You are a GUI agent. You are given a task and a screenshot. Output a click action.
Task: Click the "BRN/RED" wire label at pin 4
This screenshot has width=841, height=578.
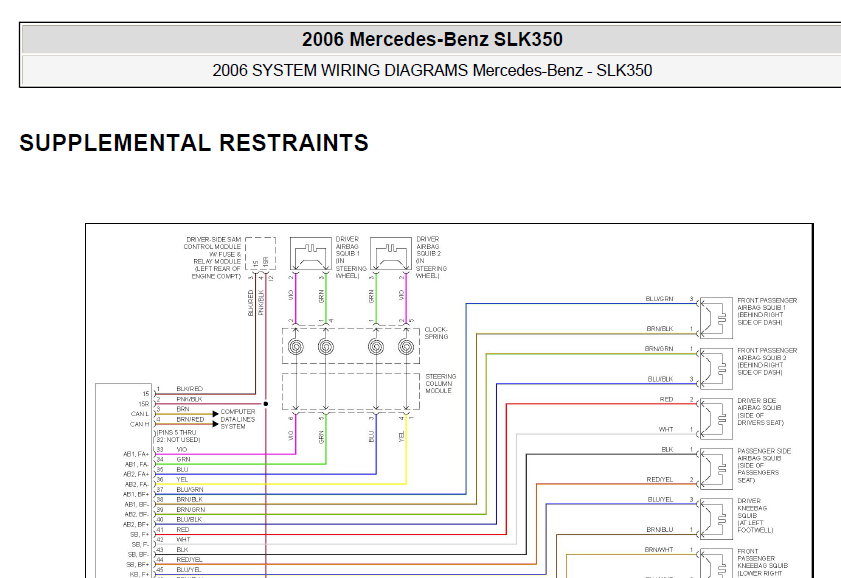point(190,419)
